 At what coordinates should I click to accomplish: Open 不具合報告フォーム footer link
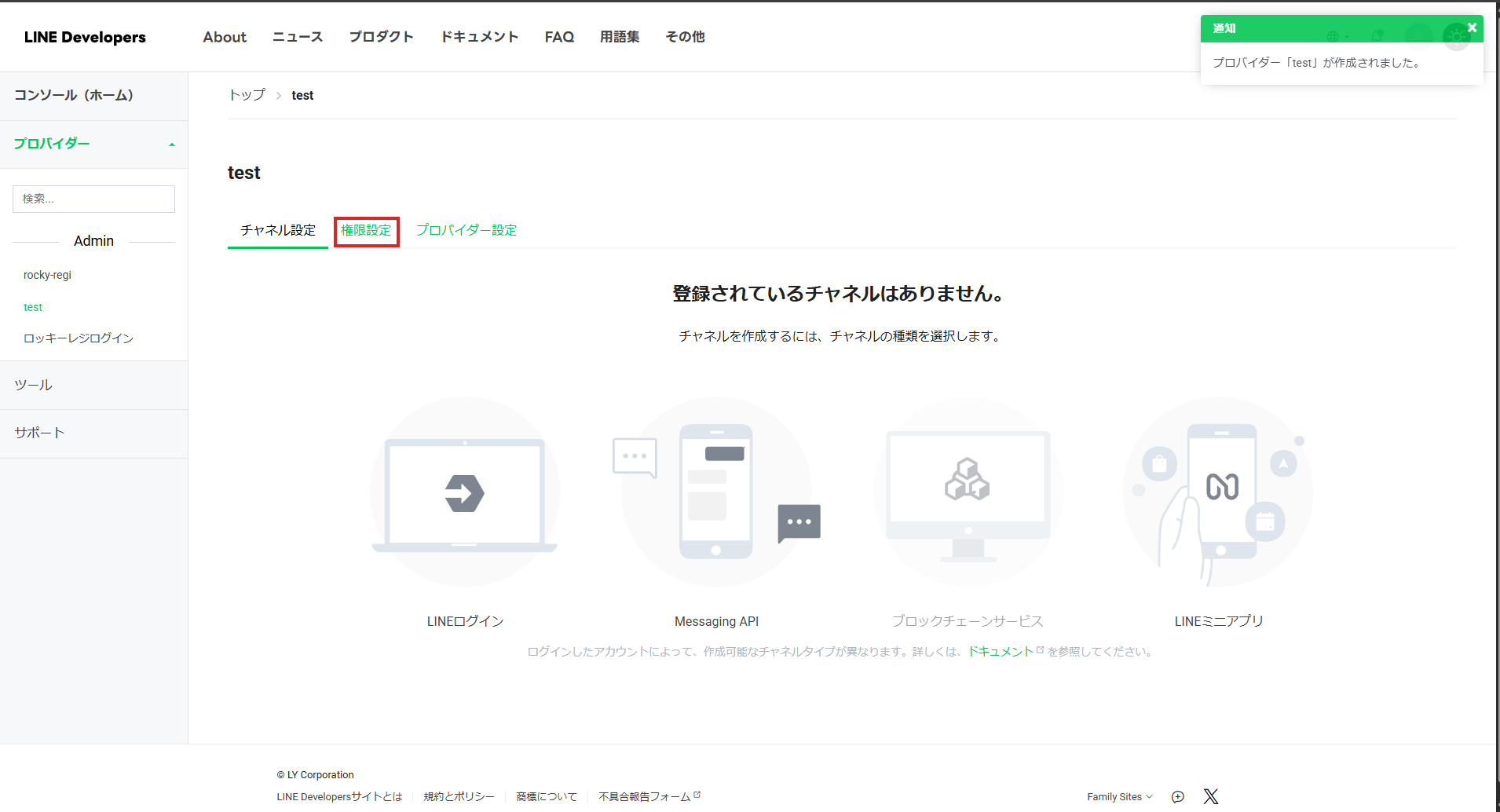[x=645, y=796]
